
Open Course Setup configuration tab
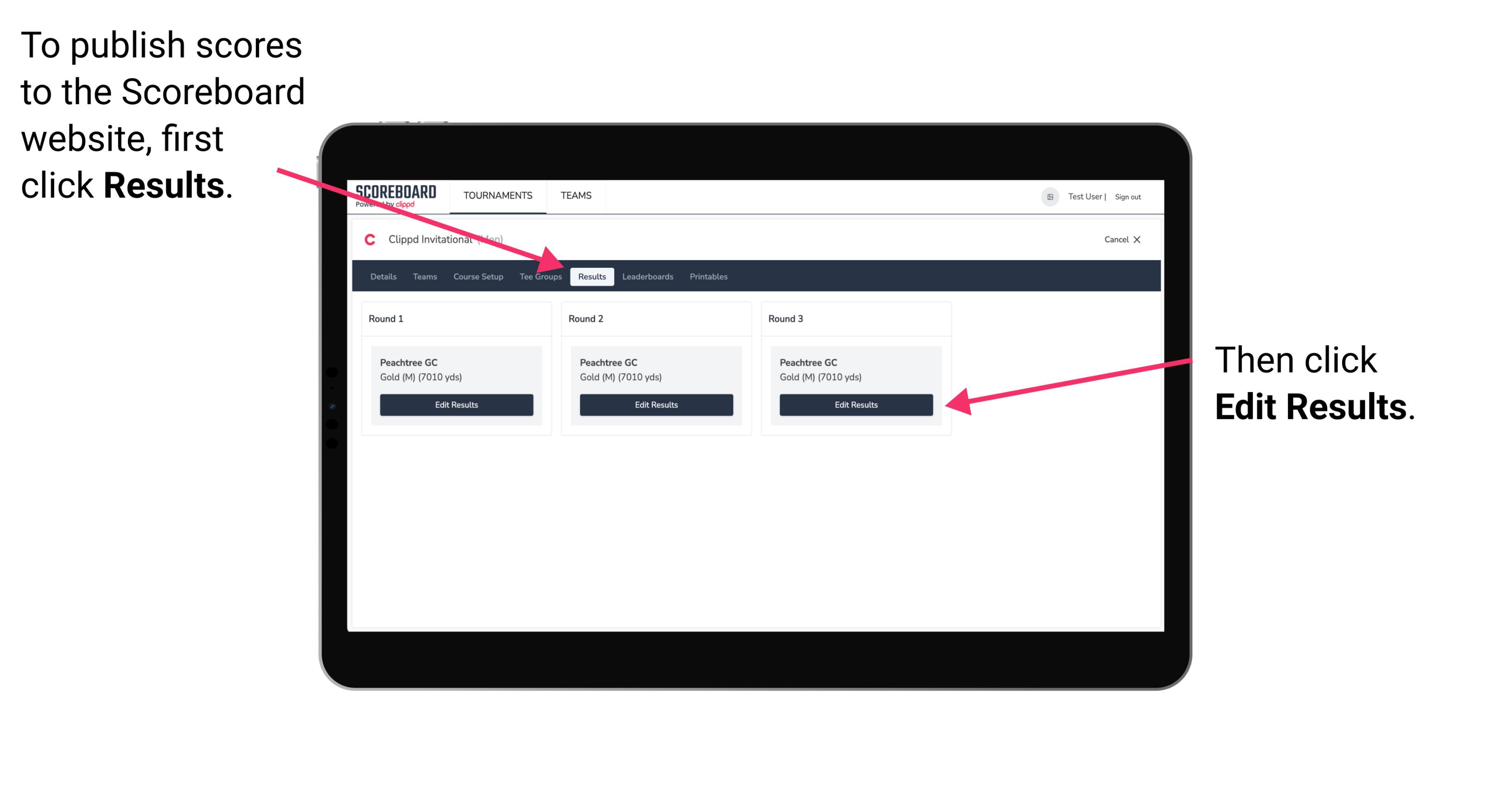(477, 277)
